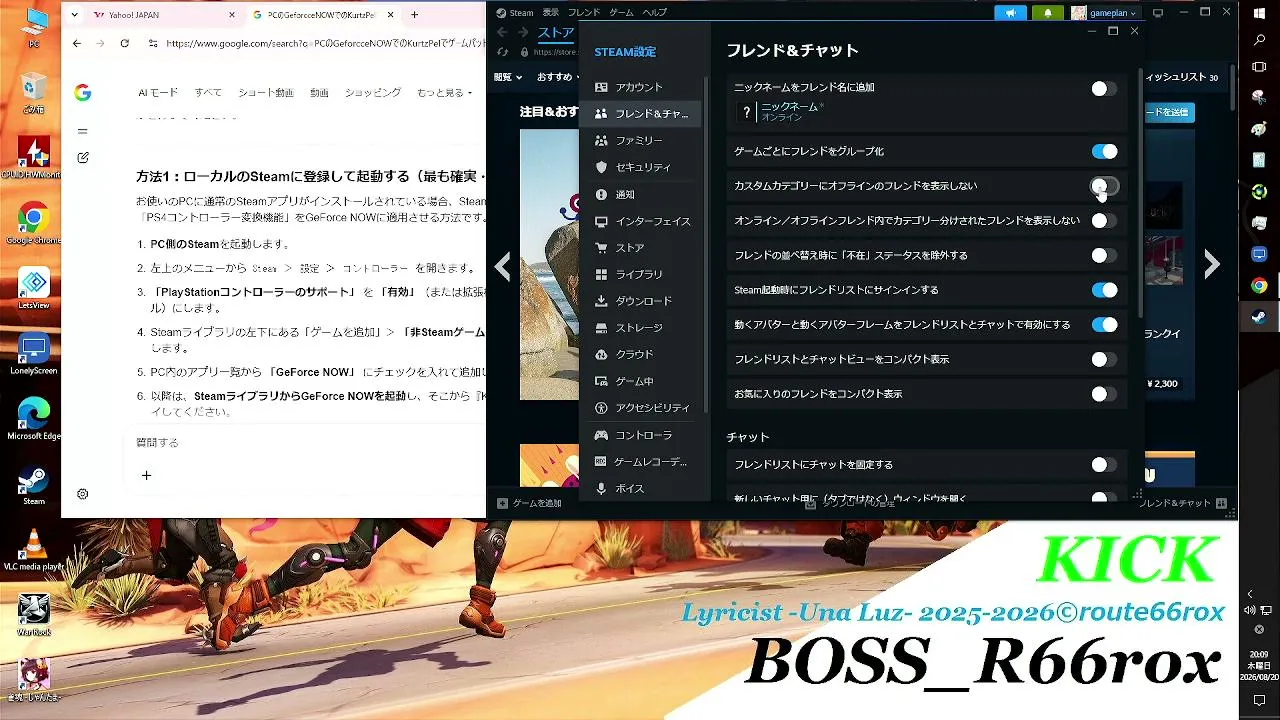
Task: Select the ショート動画 search tab
Action: pyautogui.click(x=266, y=93)
